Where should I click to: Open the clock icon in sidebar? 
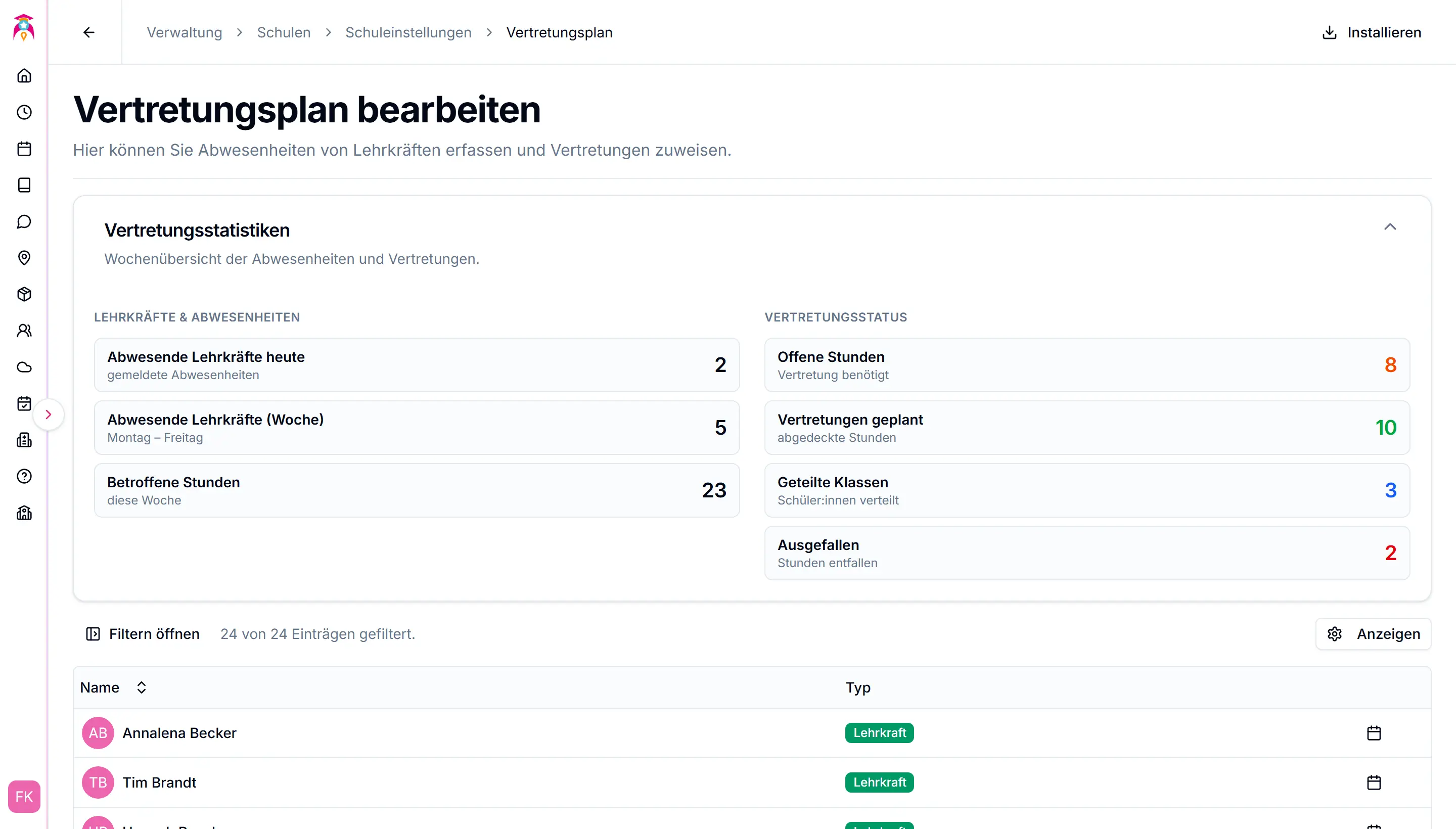(x=24, y=112)
